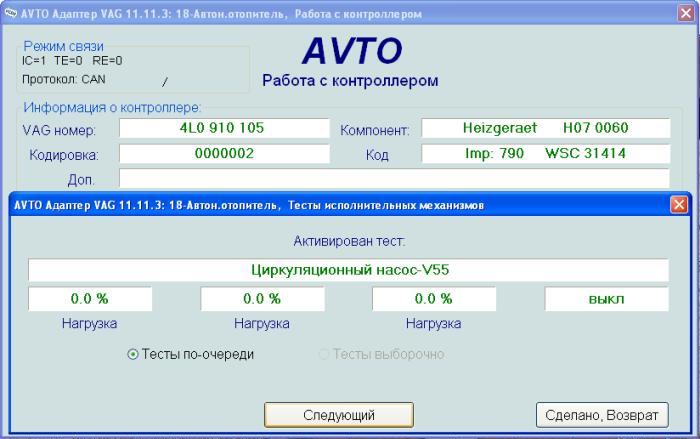Close the Работа с контроллером window
The image size is (700, 439).
pyautogui.click(x=686, y=13)
